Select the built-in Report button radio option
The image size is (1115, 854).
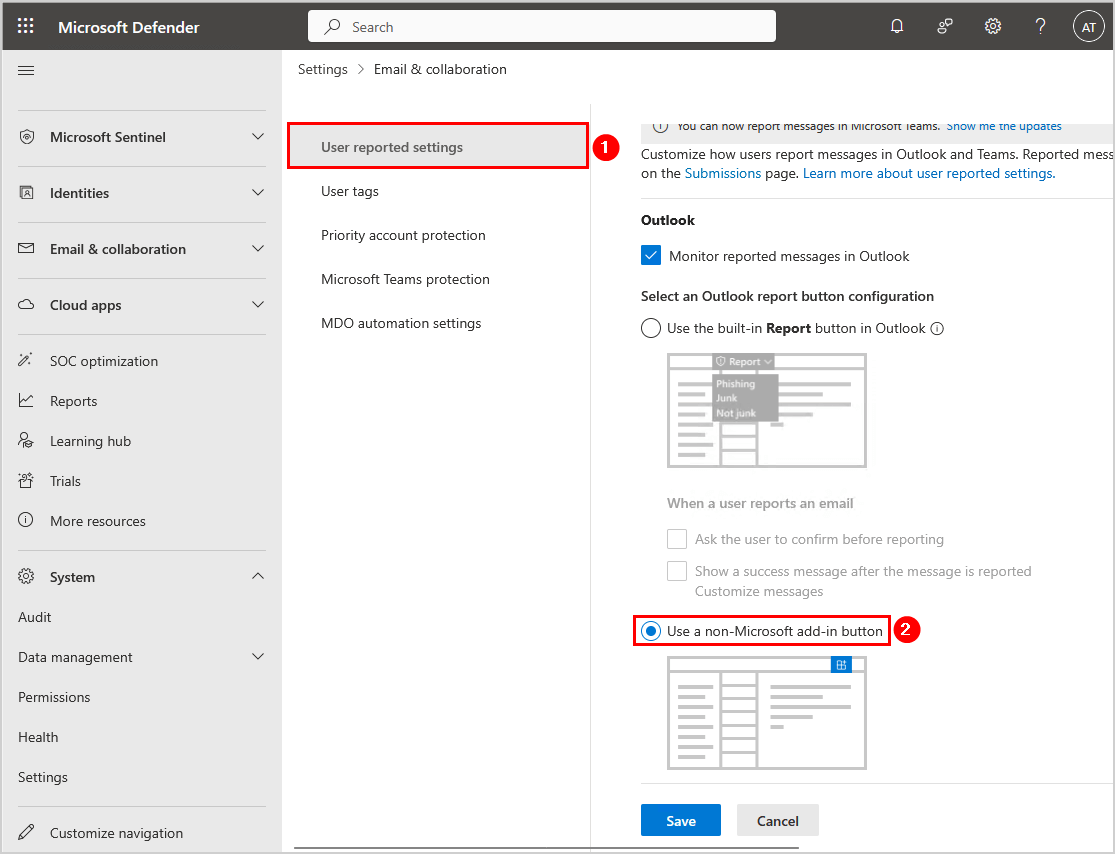click(651, 328)
